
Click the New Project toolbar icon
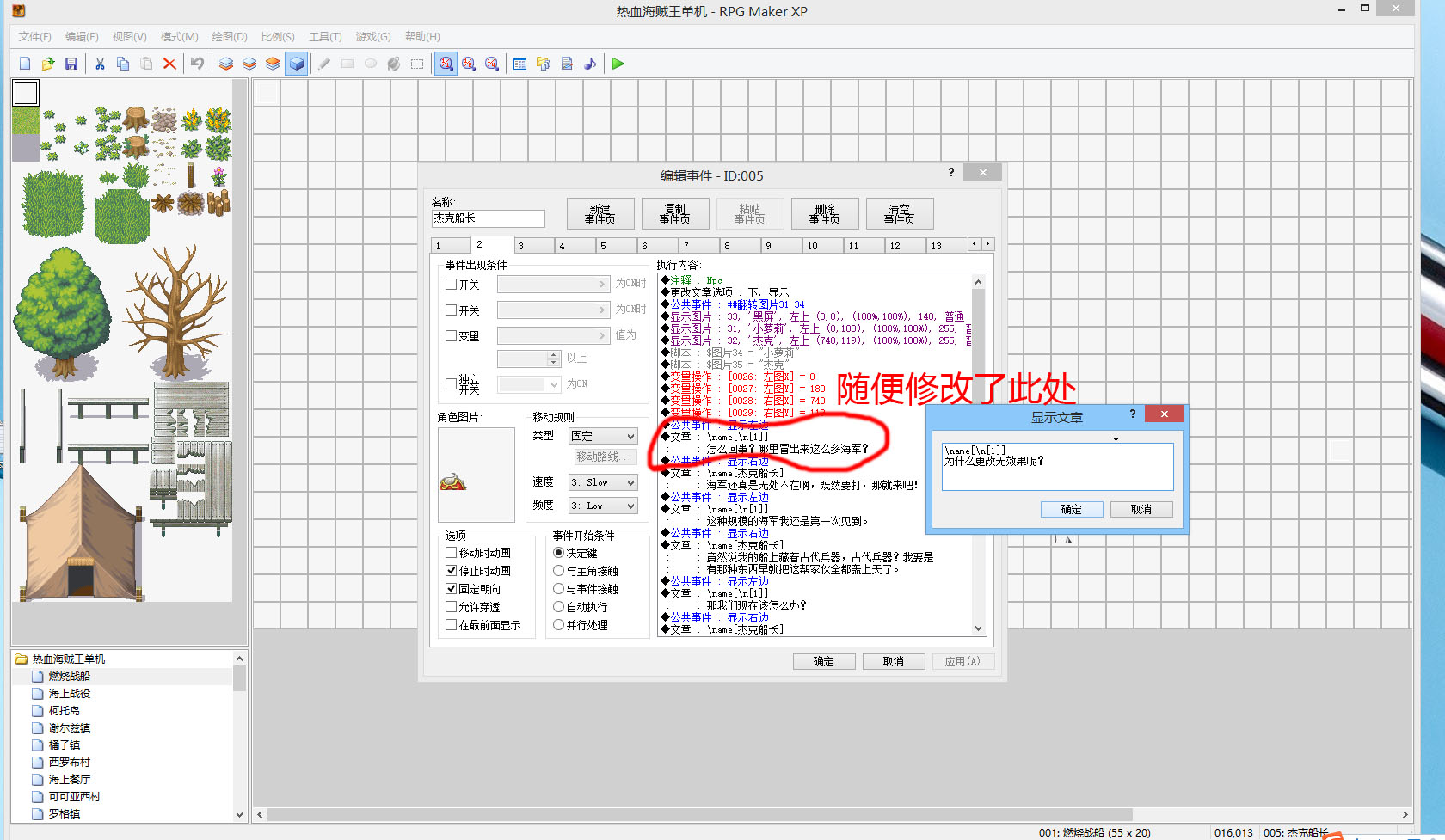[25, 64]
